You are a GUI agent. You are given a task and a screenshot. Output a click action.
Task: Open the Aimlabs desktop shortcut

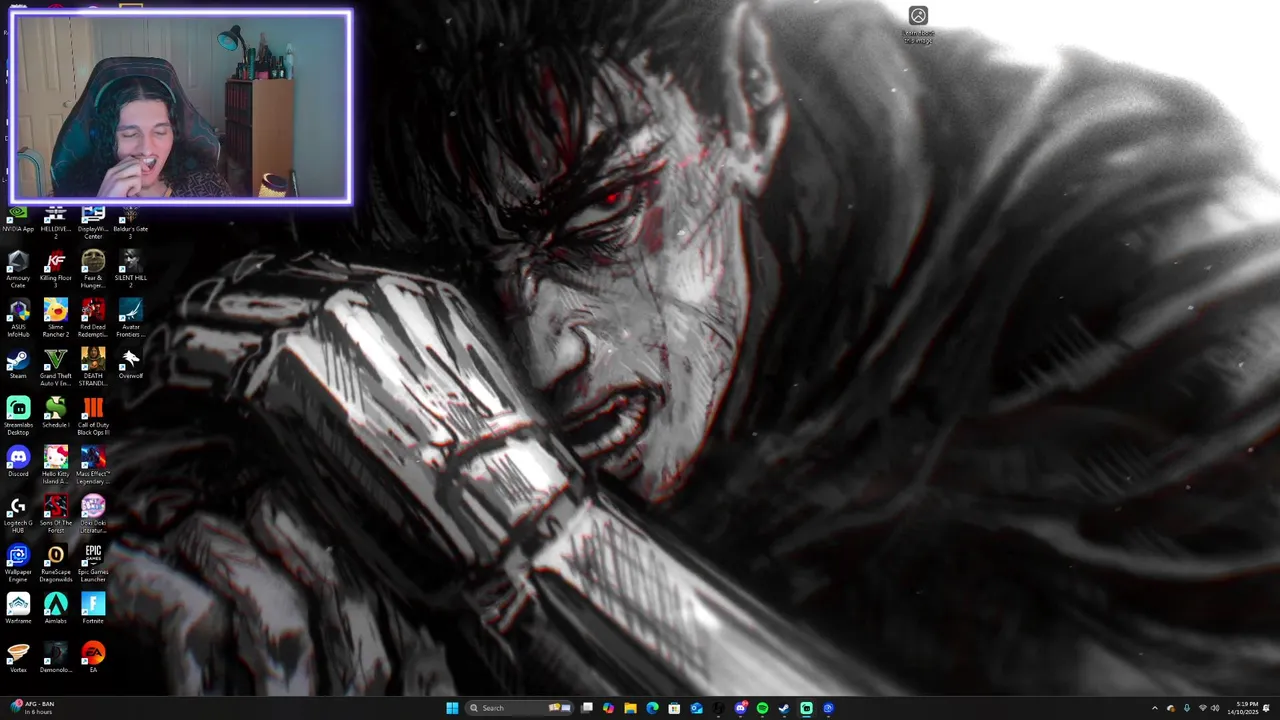[x=55, y=610]
